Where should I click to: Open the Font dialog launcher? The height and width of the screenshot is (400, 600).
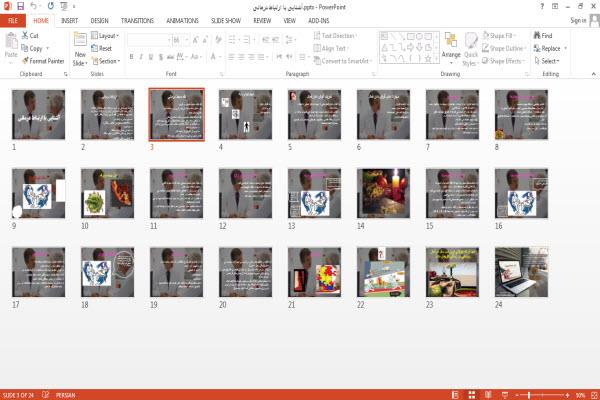coord(222,74)
